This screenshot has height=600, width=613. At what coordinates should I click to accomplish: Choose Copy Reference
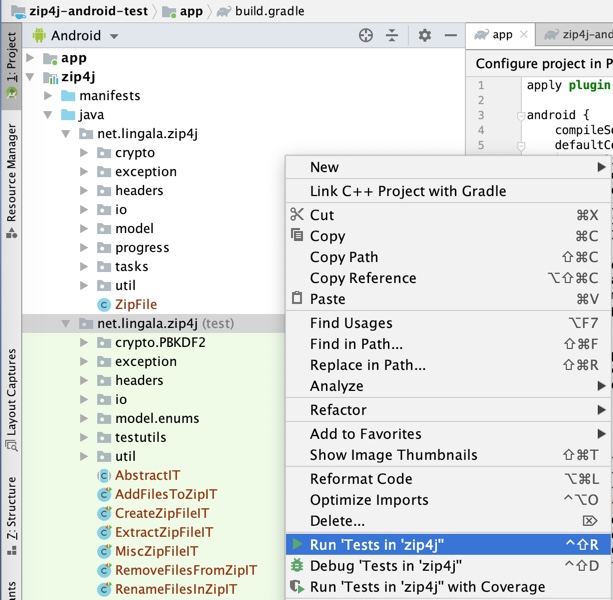click(x=448, y=278)
